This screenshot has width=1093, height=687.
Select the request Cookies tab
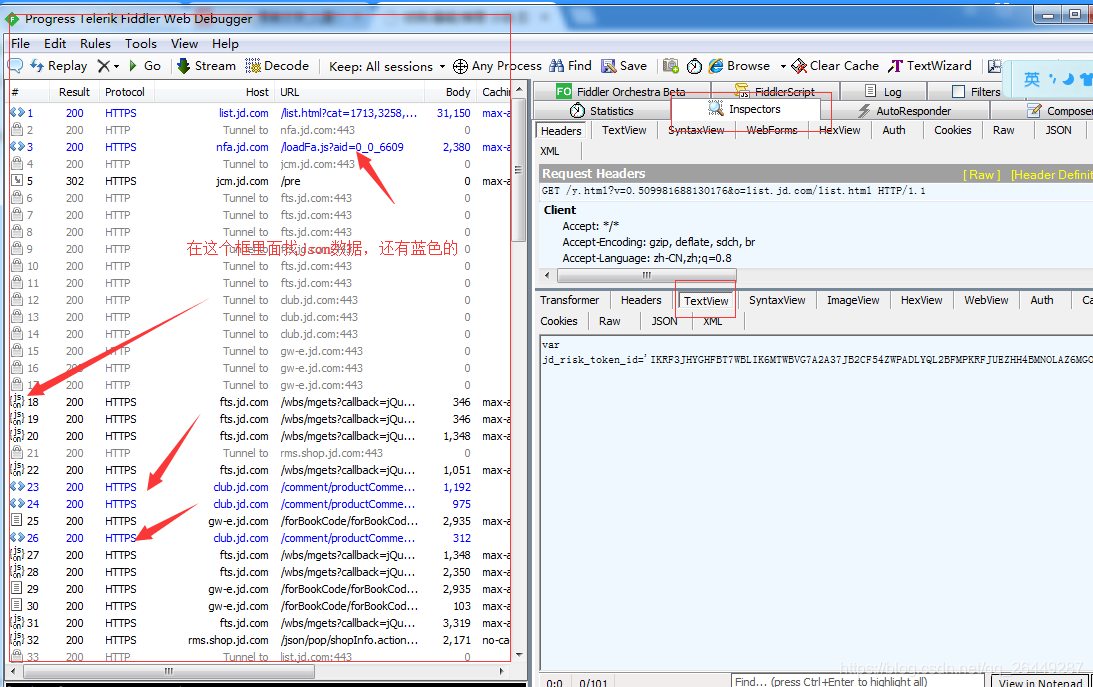pyautogui.click(x=952, y=130)
